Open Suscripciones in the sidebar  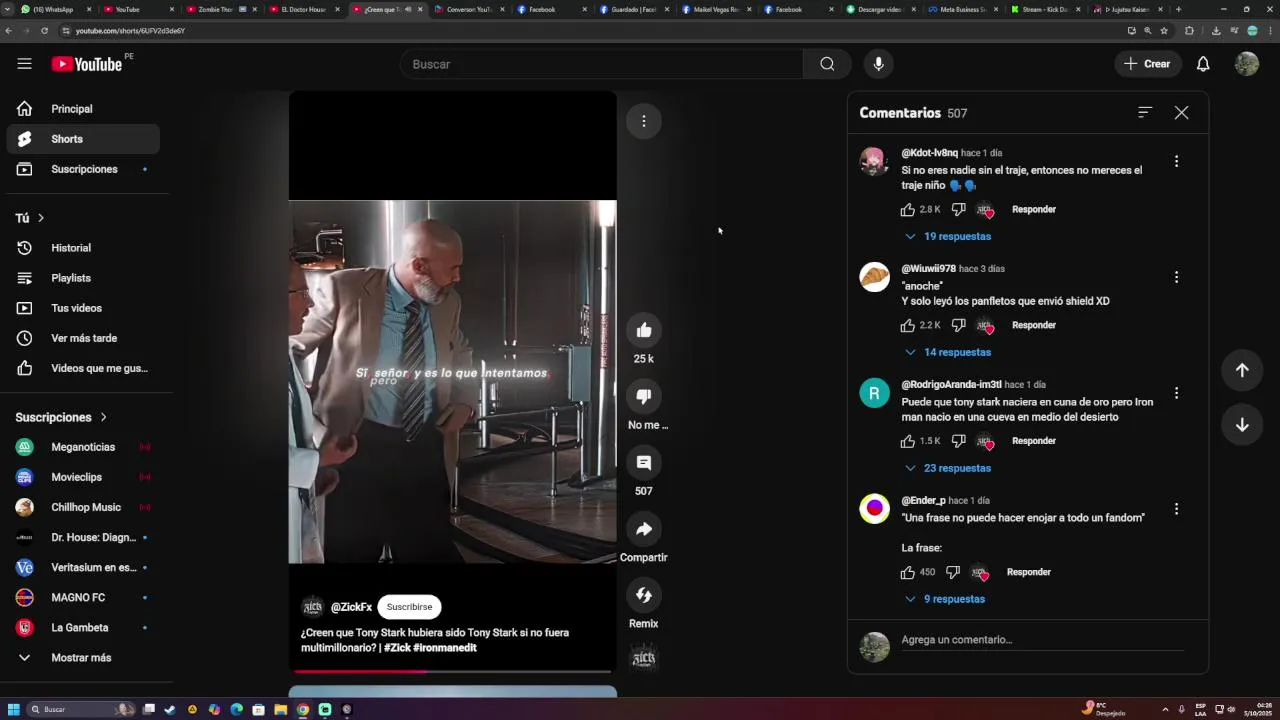[x=82, y=169]
